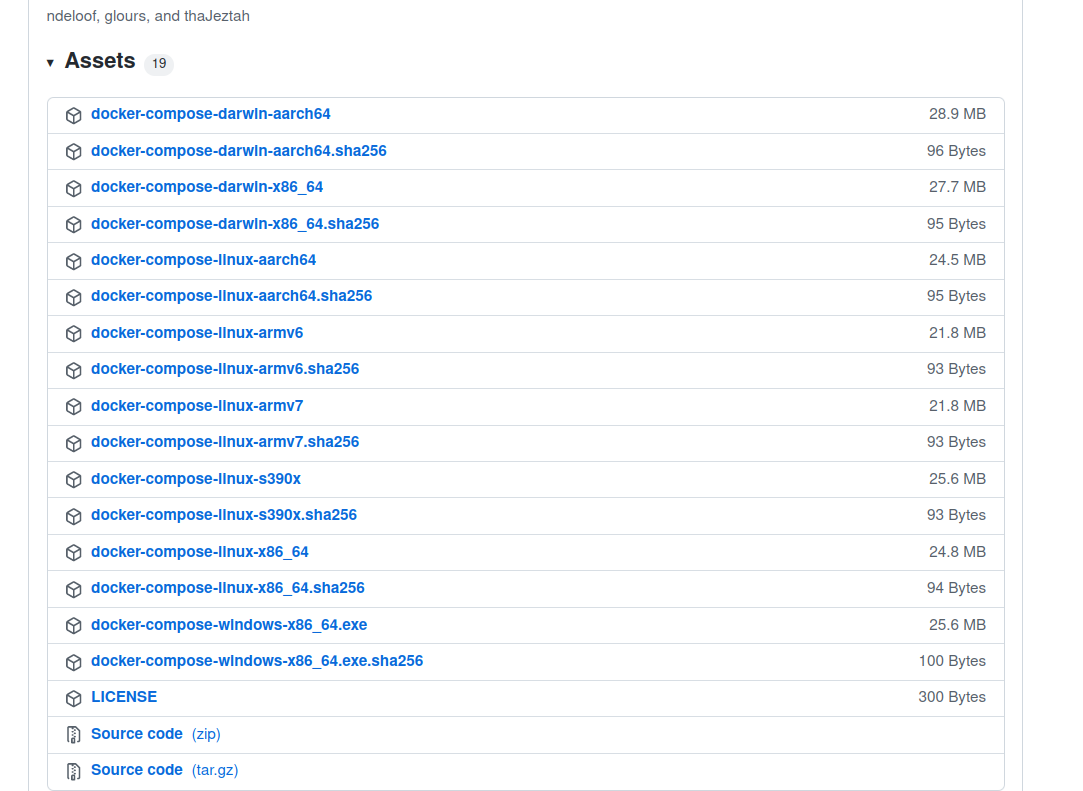Download docker-compose-windows-x86_64.exe
Viewport: 1083px width, 791px height.
(229, 625)
